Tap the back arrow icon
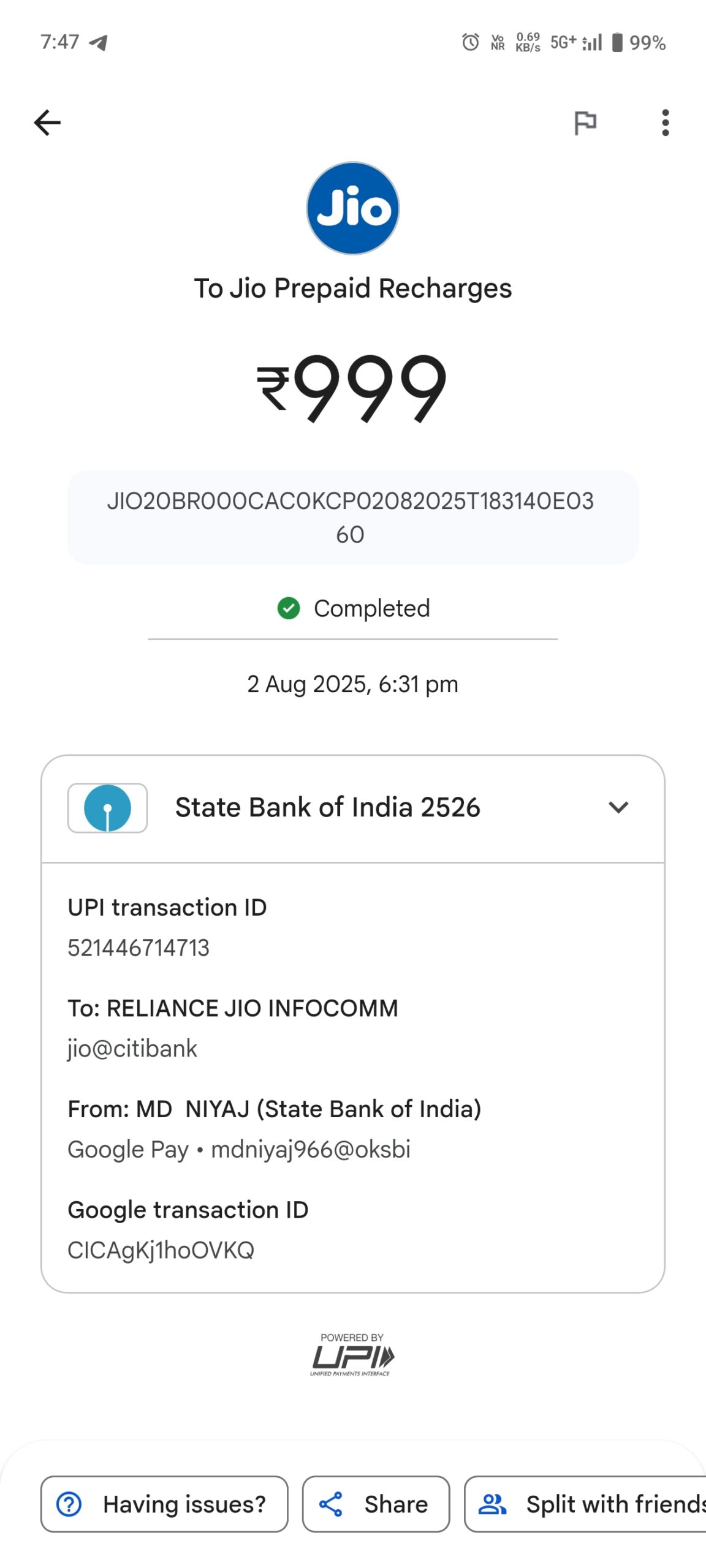Viewport: 706px width, 1568px height. tap(47, 123)
